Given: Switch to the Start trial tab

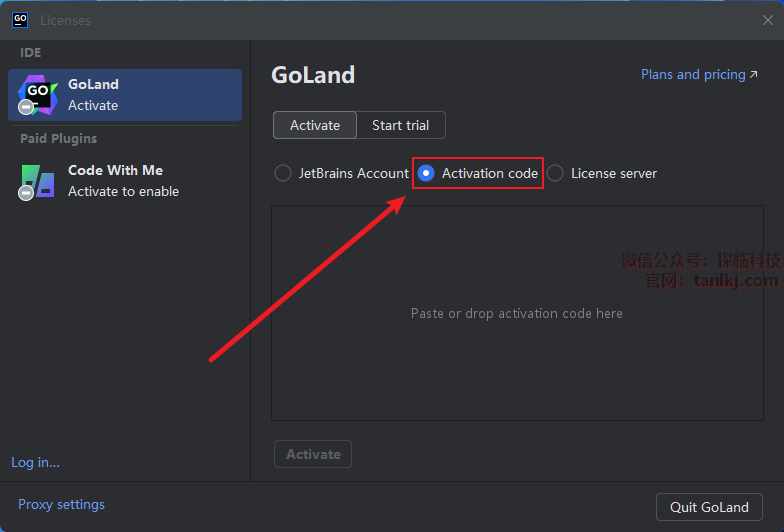Looking at the screenshot, I should pyautogui.click(x=400, y=125).
